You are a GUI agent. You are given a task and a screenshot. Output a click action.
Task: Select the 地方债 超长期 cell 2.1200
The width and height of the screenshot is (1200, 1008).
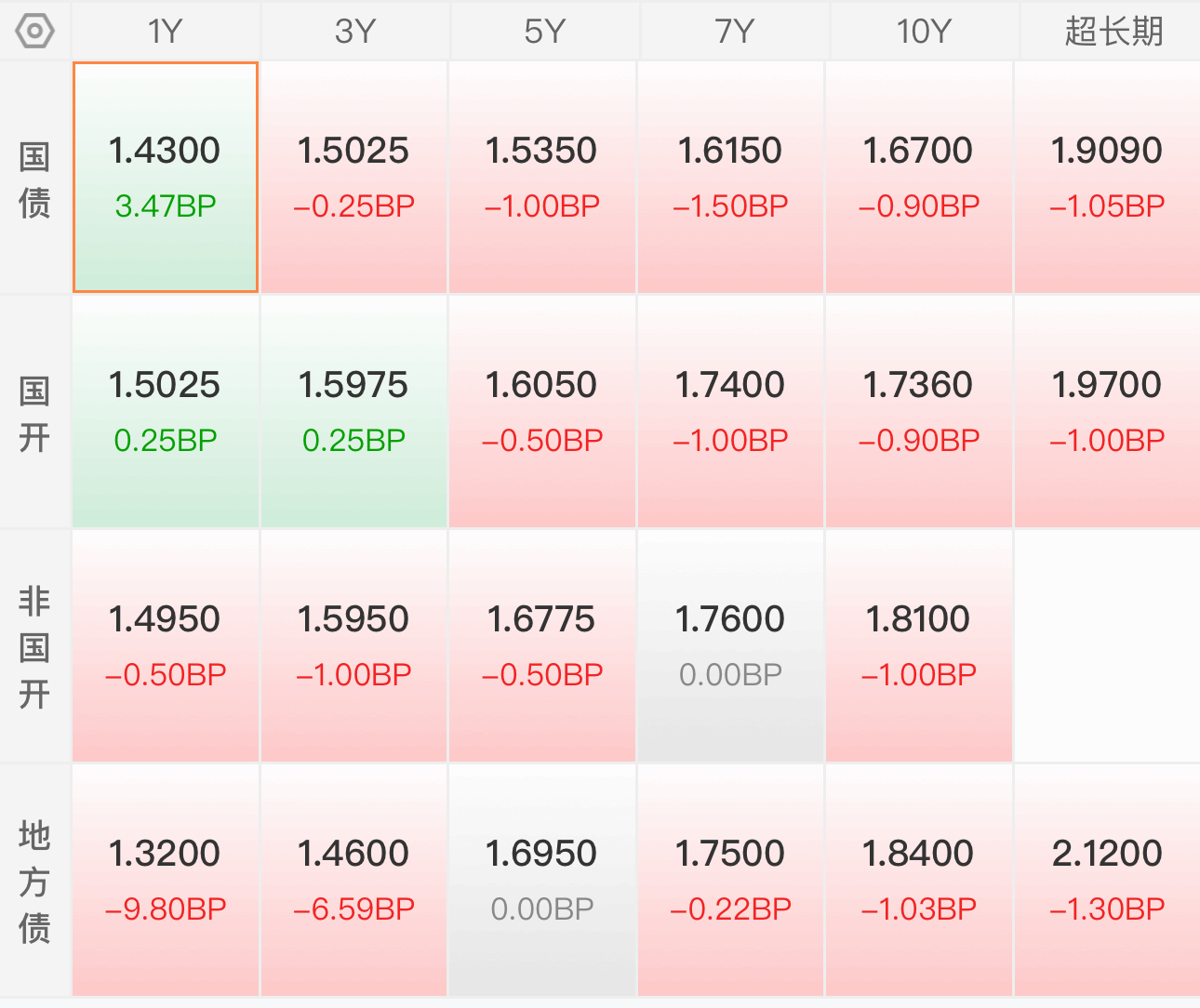(x=1107, y=881)
